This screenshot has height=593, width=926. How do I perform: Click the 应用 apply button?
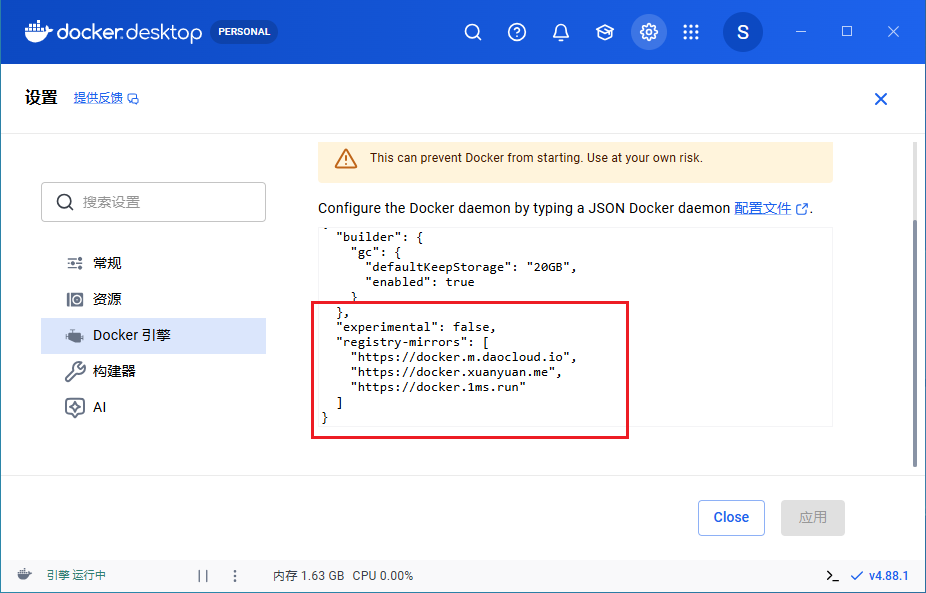813,517
